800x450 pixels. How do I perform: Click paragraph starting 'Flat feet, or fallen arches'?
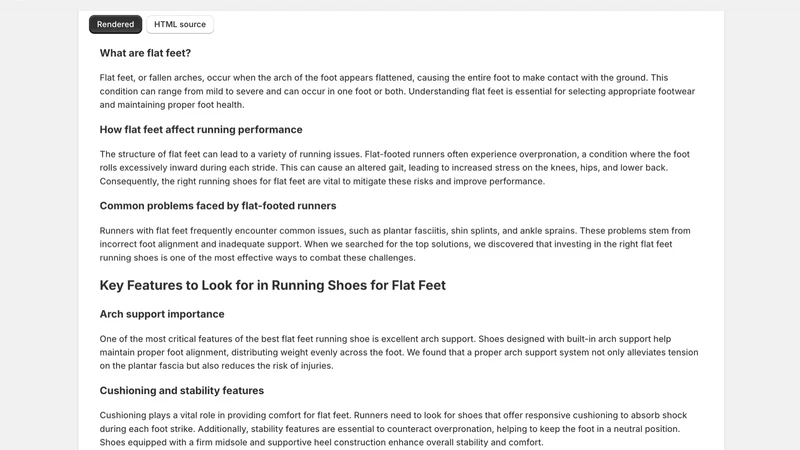(398, 91)
